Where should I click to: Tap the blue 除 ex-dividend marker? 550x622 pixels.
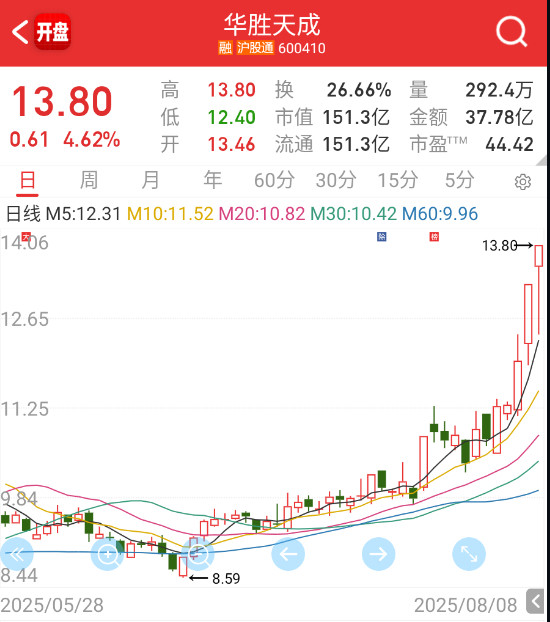coord(381,237)
